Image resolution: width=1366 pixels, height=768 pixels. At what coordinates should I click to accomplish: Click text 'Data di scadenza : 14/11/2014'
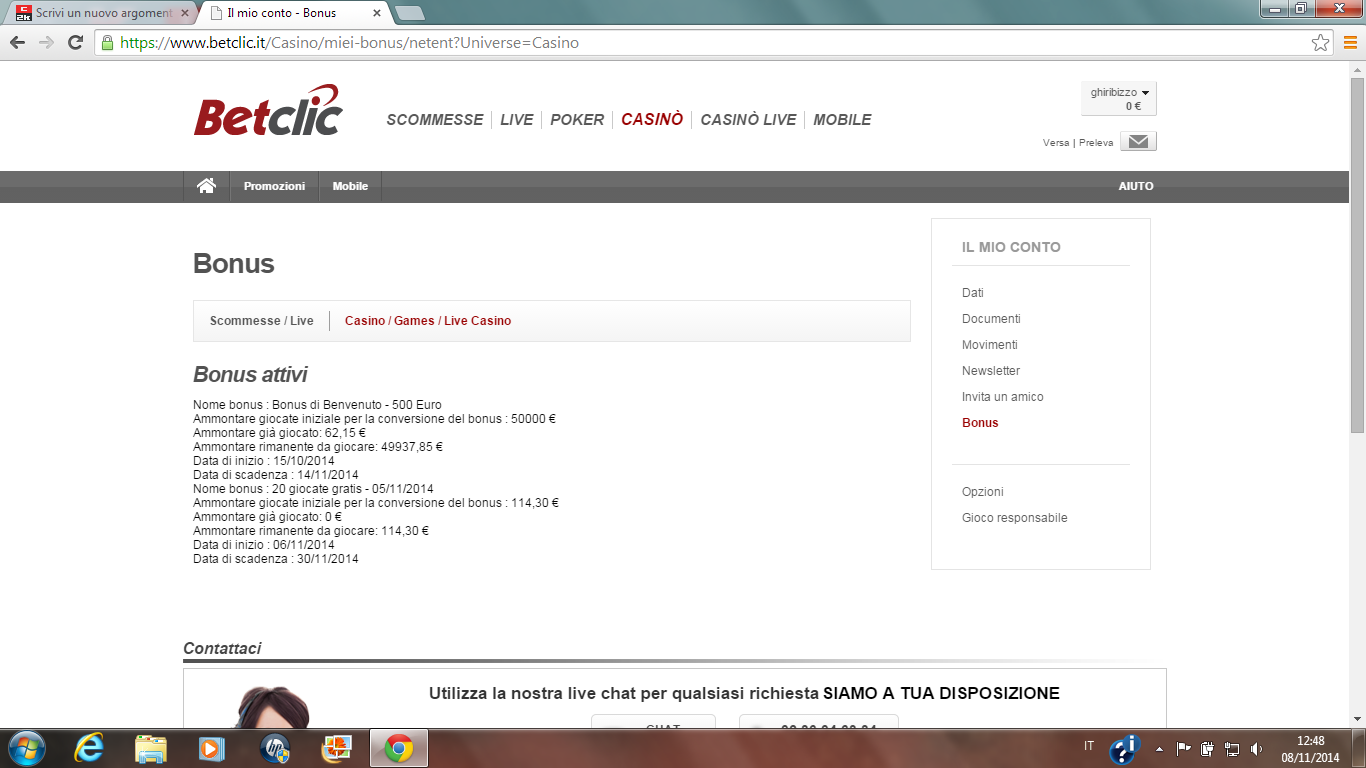(276, 475)
